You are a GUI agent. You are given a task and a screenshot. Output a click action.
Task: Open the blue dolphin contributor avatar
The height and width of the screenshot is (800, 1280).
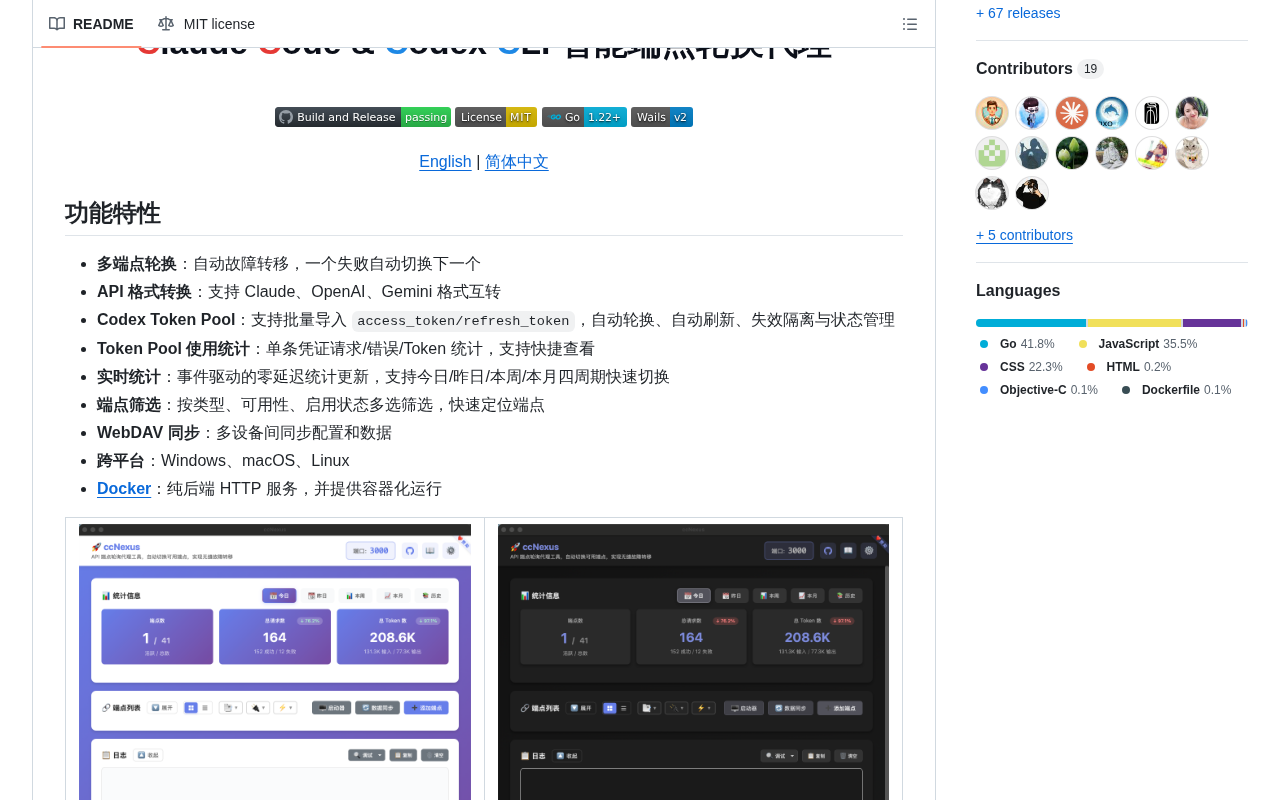pos(1112,113)
